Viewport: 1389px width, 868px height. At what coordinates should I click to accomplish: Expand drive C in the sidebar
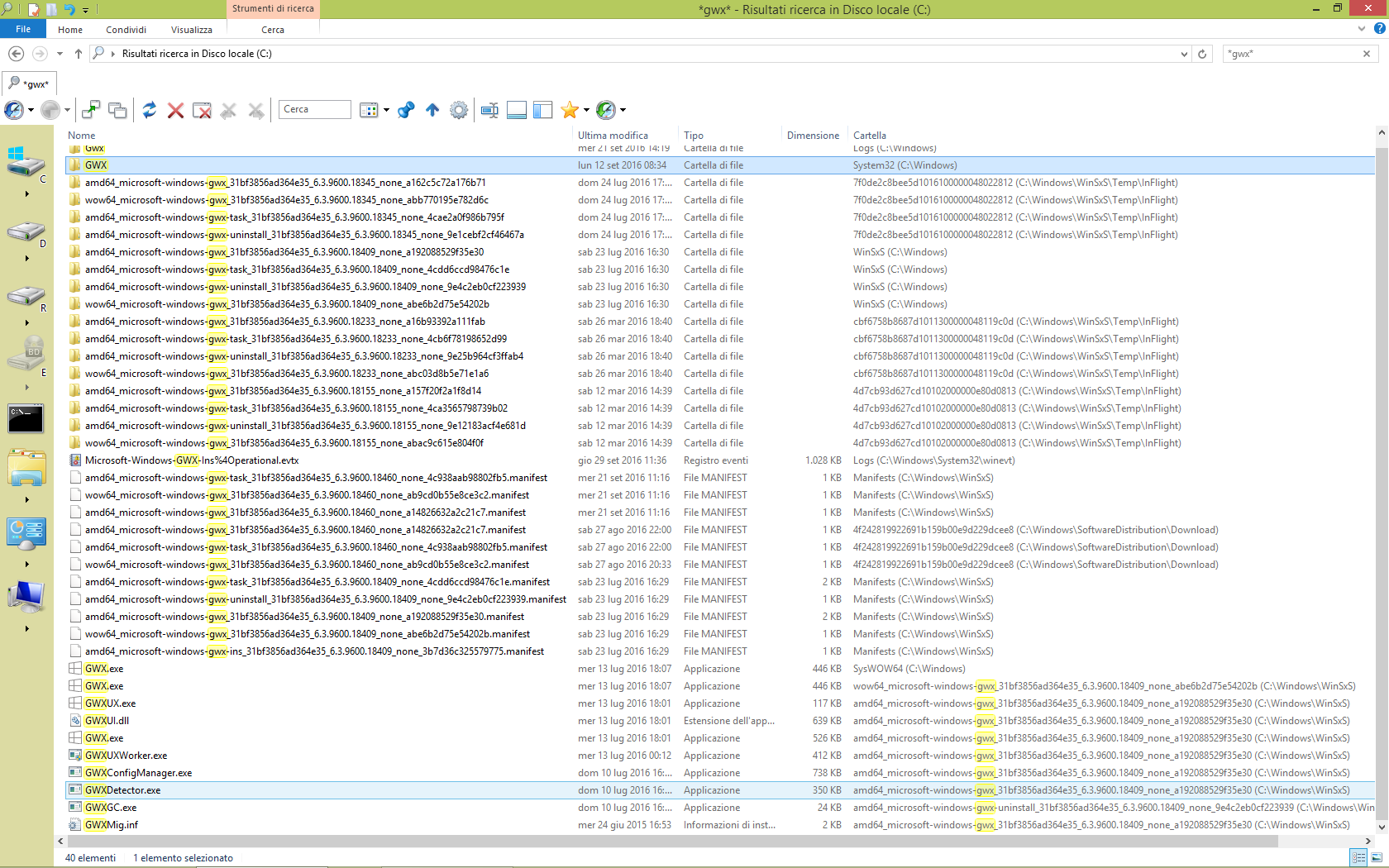27,194
